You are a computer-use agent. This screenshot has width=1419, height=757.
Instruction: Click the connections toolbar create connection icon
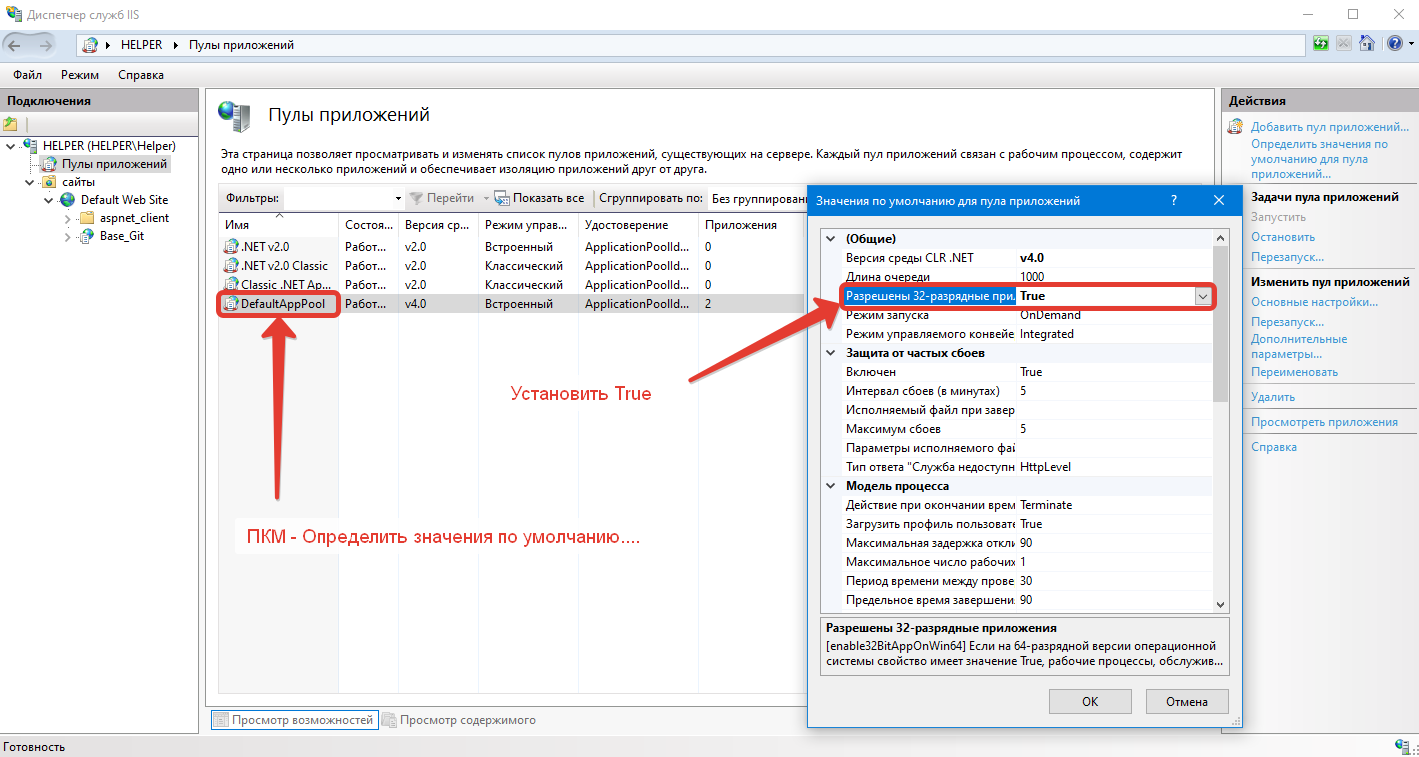tap(11, 124)
